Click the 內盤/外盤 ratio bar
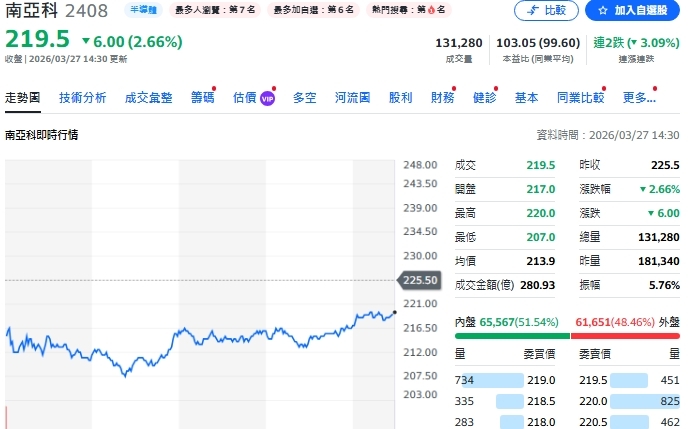The image size is (689, 429). click(x=567, y=336)
